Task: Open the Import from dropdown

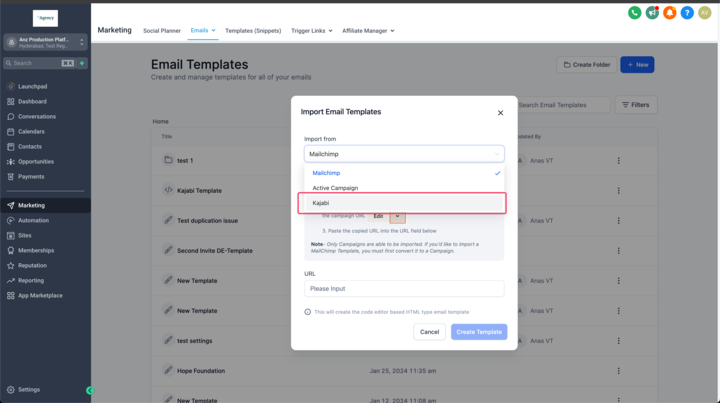Action: pyautogui.click(x=404, y=154)
